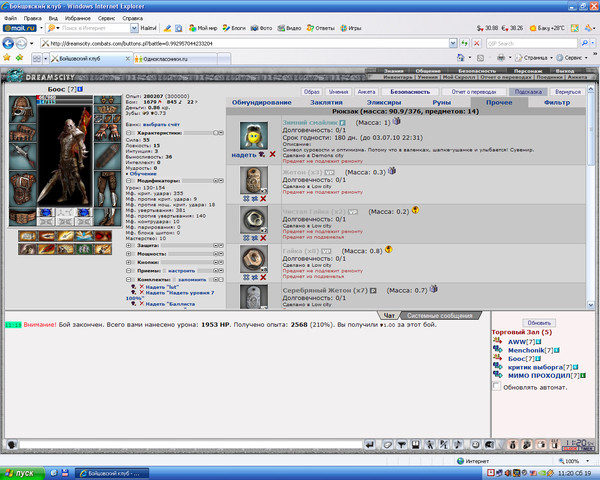Click the circular icon left of chat input
Viewport: 600px width, 480px height.
click(11, 445)
